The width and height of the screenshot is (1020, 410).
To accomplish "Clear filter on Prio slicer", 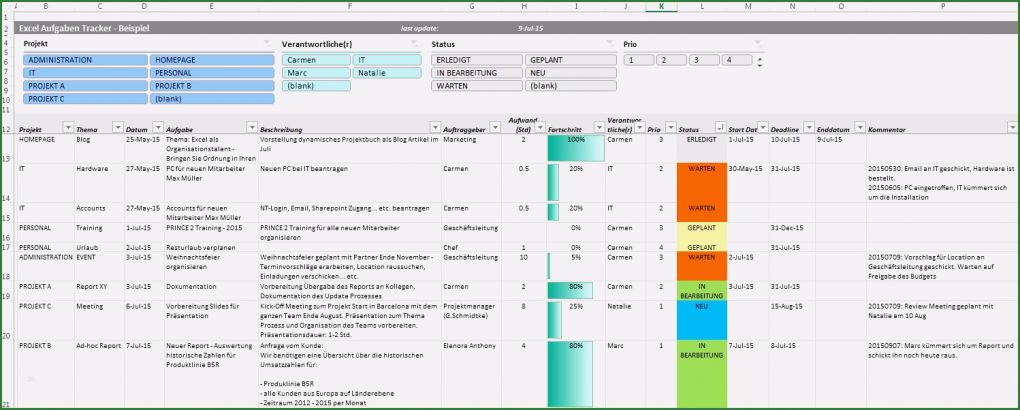I will 757,44.
